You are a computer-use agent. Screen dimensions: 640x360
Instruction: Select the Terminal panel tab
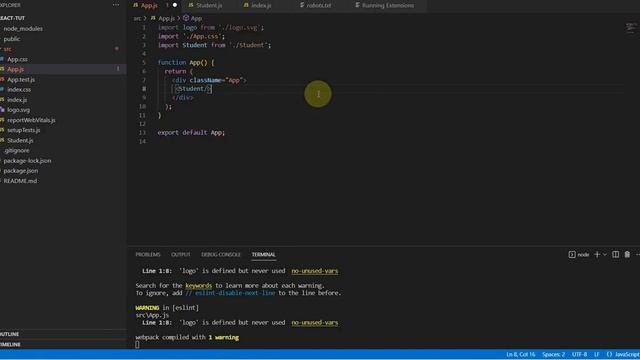(x=263, y=254)
